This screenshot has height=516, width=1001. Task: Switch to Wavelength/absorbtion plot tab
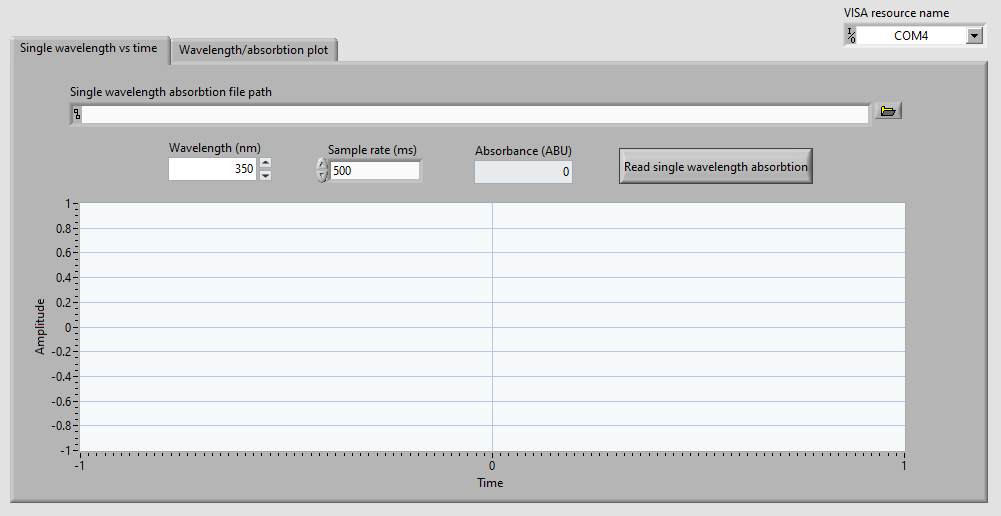[x=253, y=50]
